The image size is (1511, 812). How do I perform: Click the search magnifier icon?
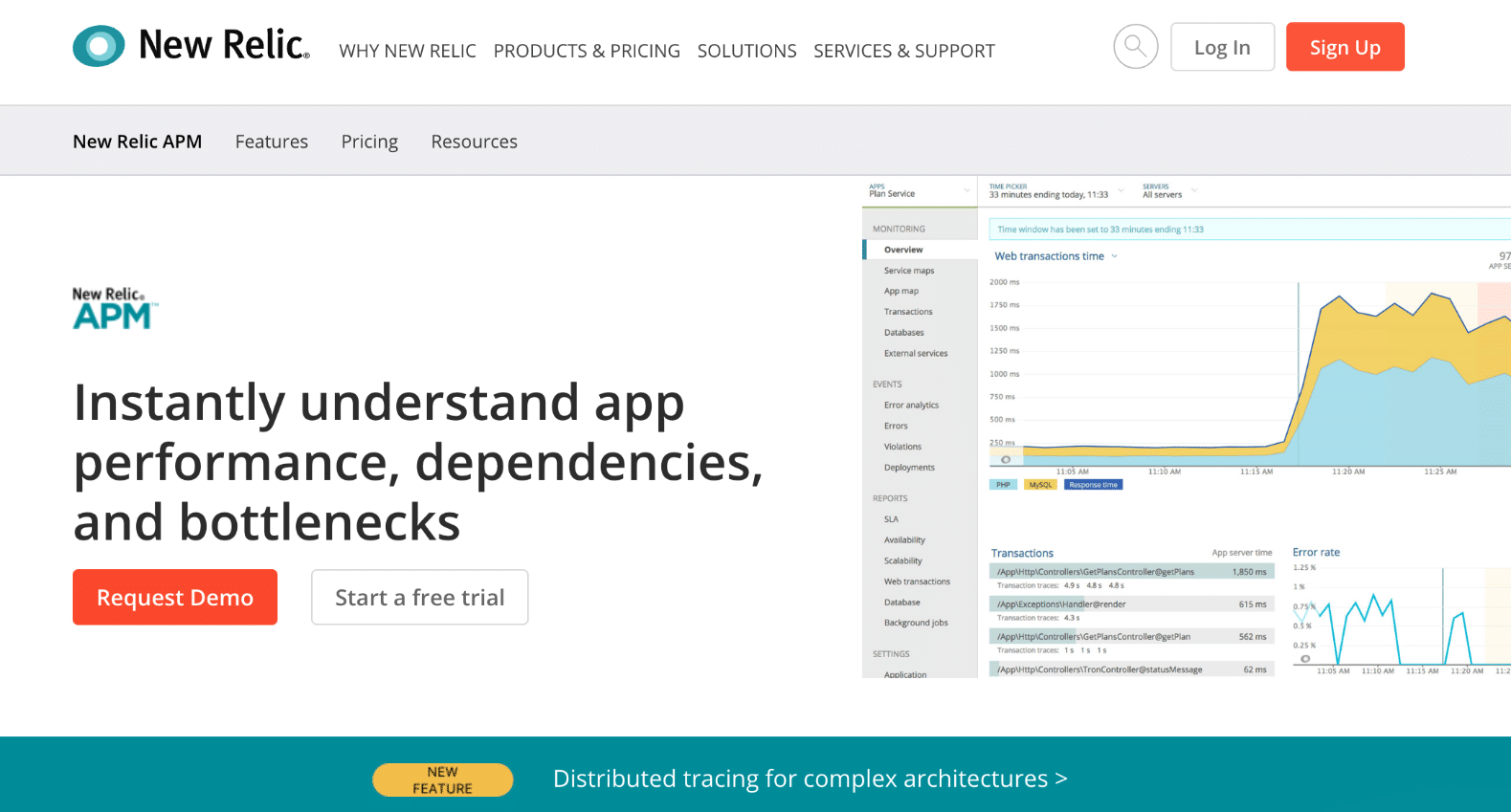pyautogui.click(x=1135, y=47)
